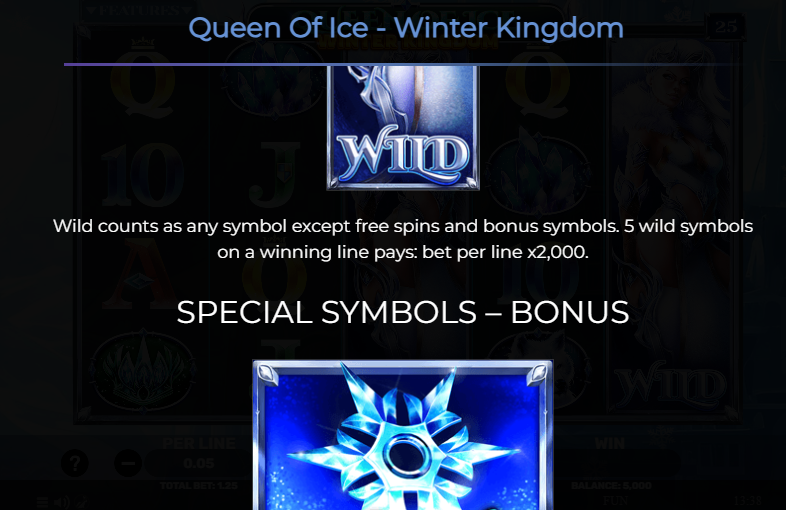Click the Balance 5,000 display
This screenshot has width=786, height=510.
click(x=611, y=485)
